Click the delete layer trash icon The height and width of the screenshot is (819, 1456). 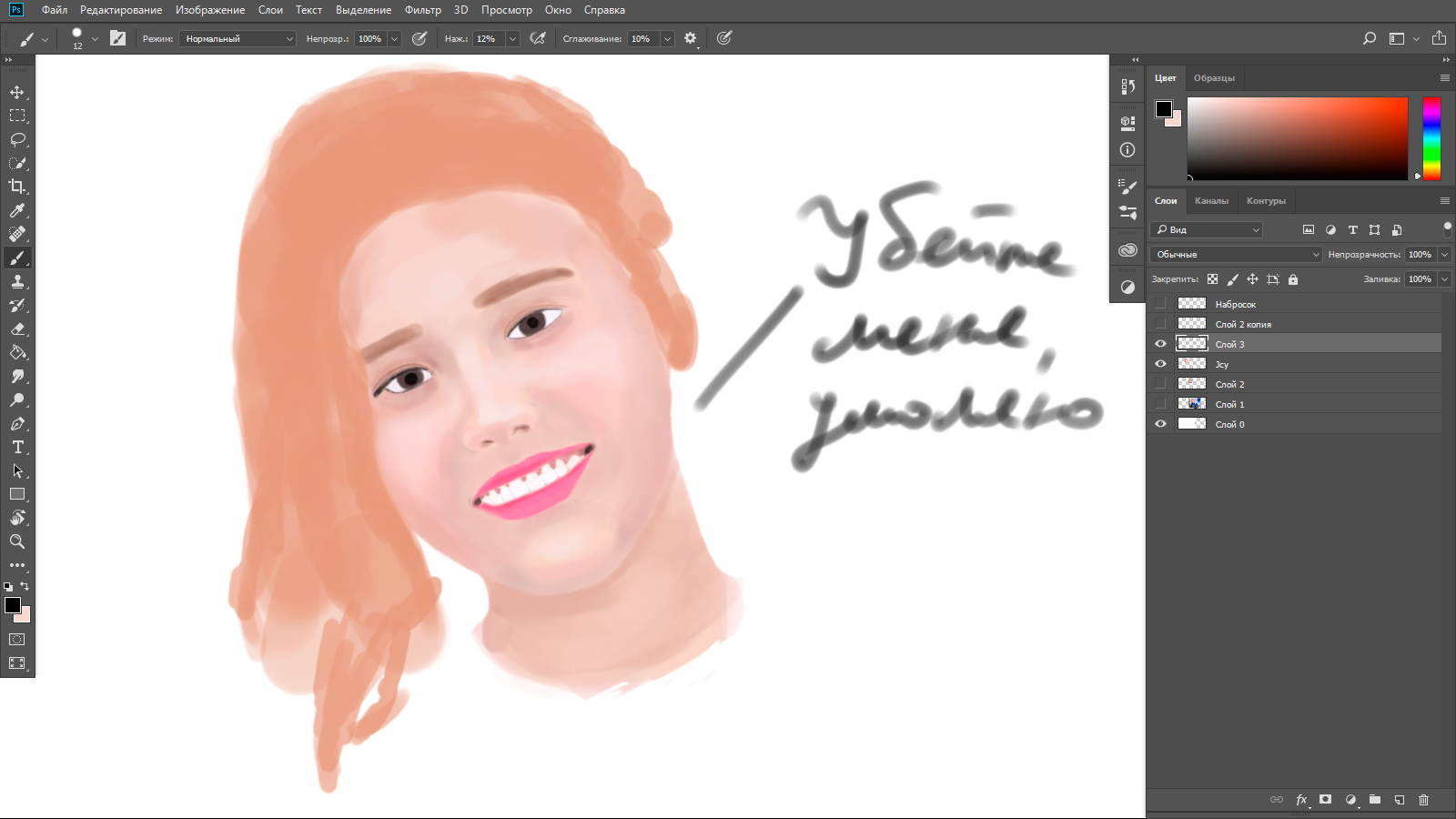(x=1423, y=800)
